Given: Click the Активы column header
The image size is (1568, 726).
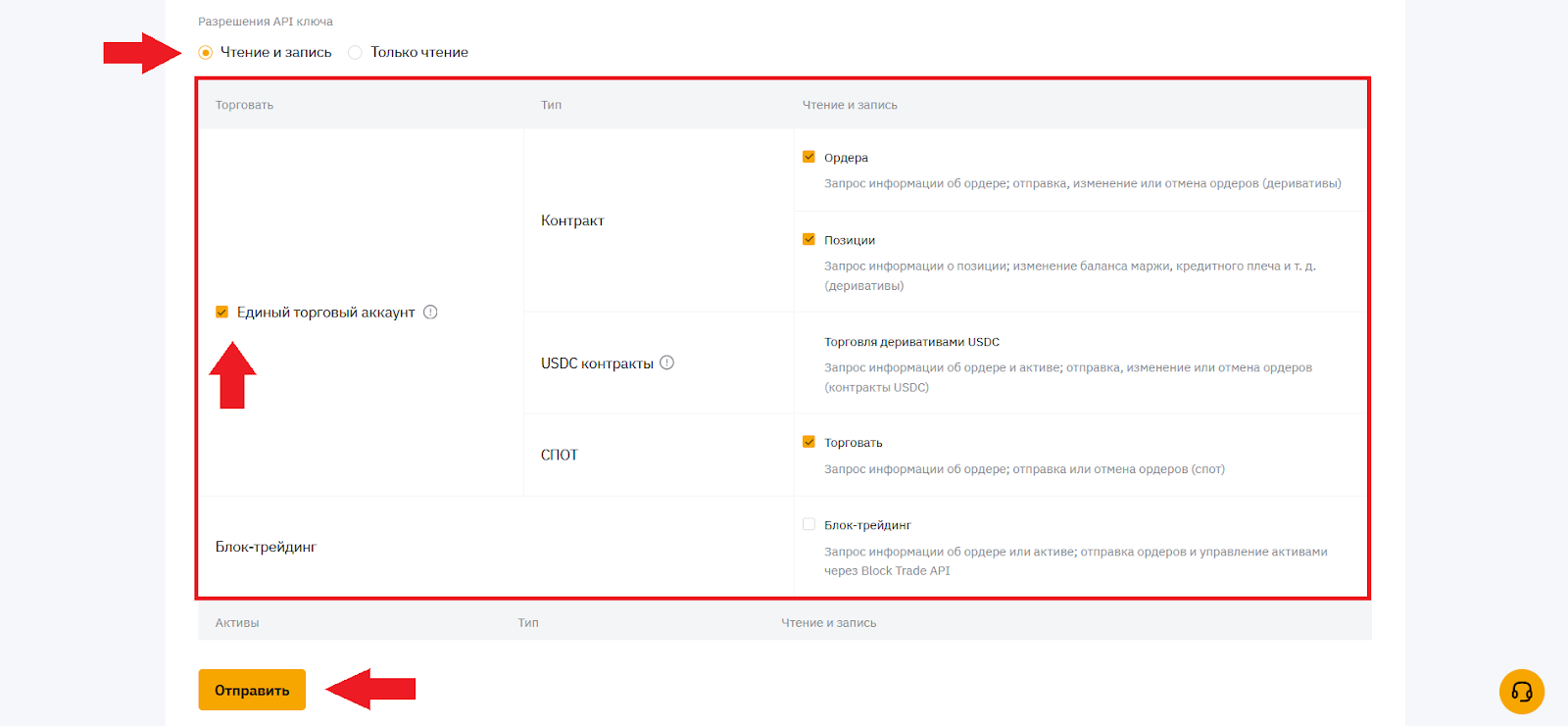Looking at the screenshot, I should pos(237,623).
